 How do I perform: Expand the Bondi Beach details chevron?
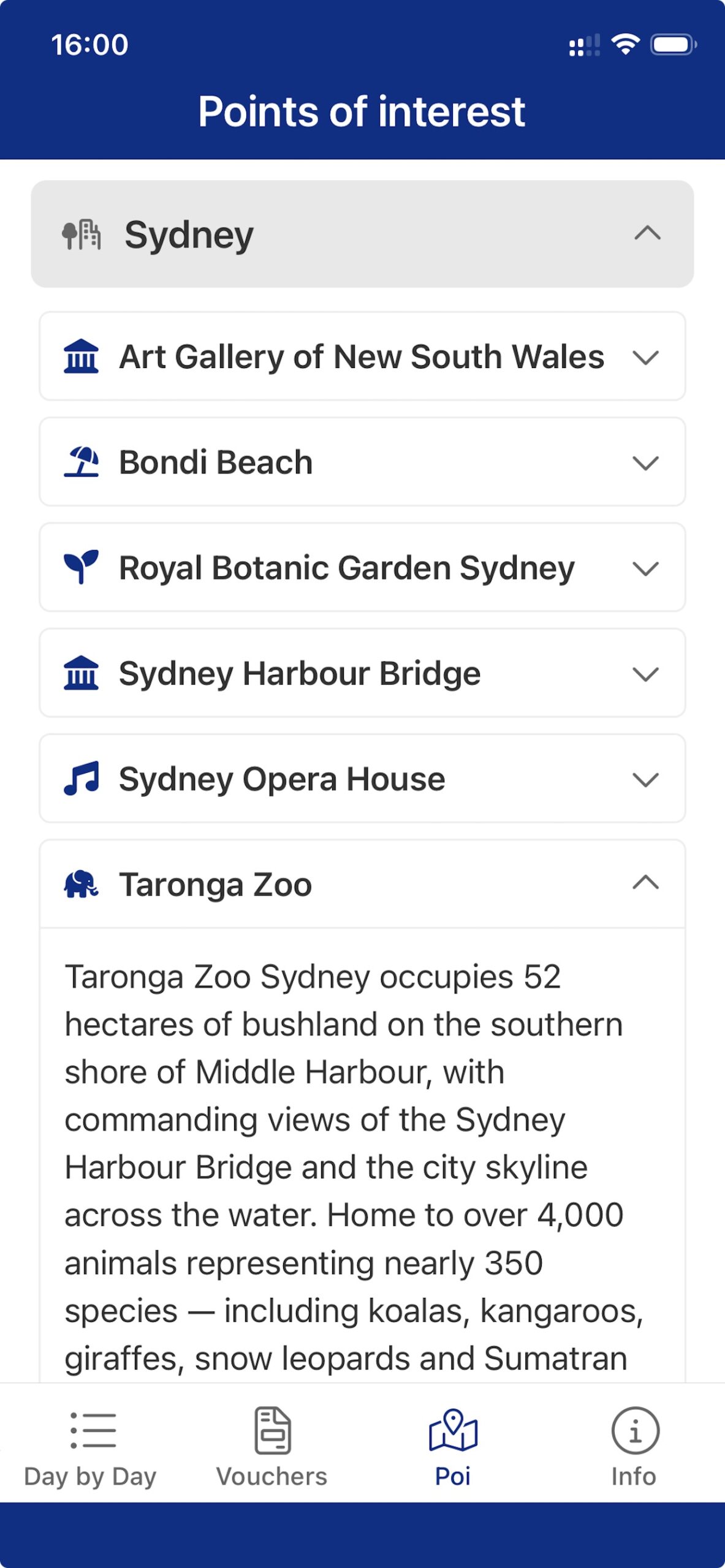pos(645,462)
